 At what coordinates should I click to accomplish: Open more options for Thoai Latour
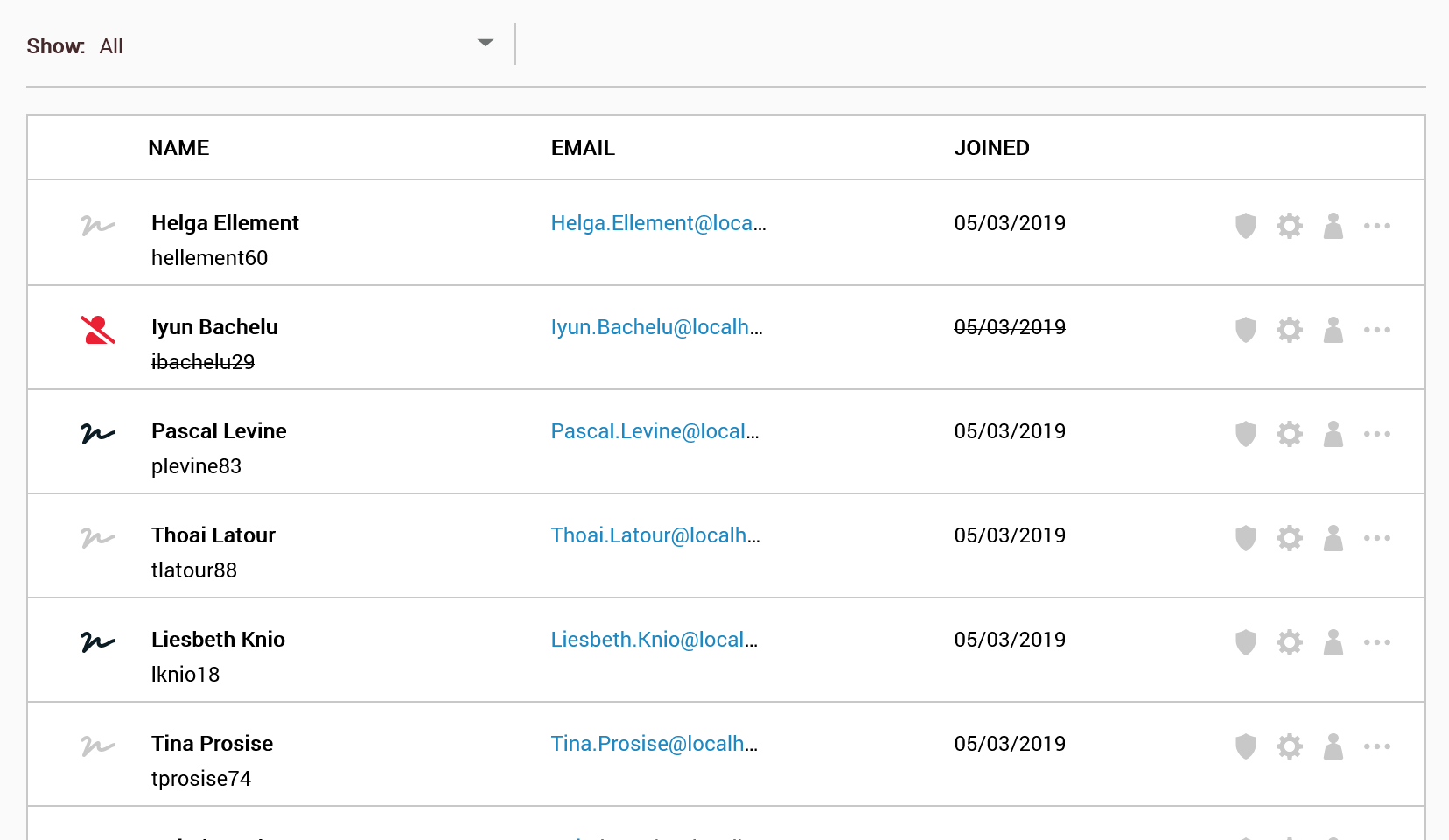pos(1377,538)
